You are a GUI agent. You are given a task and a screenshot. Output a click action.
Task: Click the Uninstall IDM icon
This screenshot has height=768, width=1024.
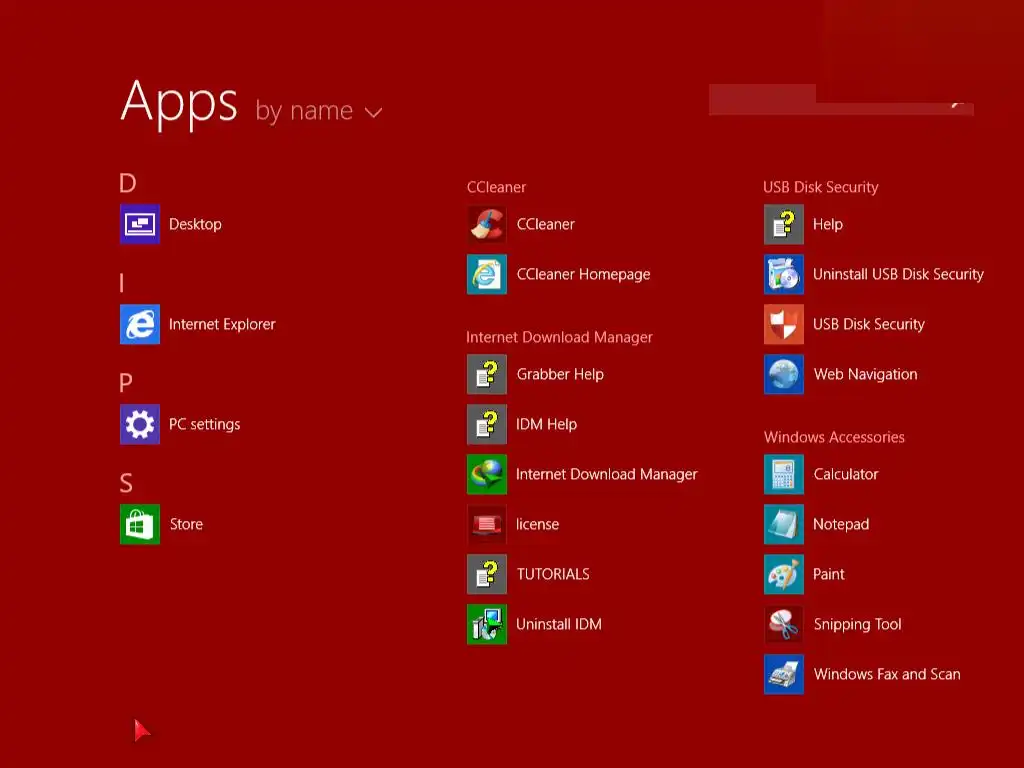click(x=487, y=624)
